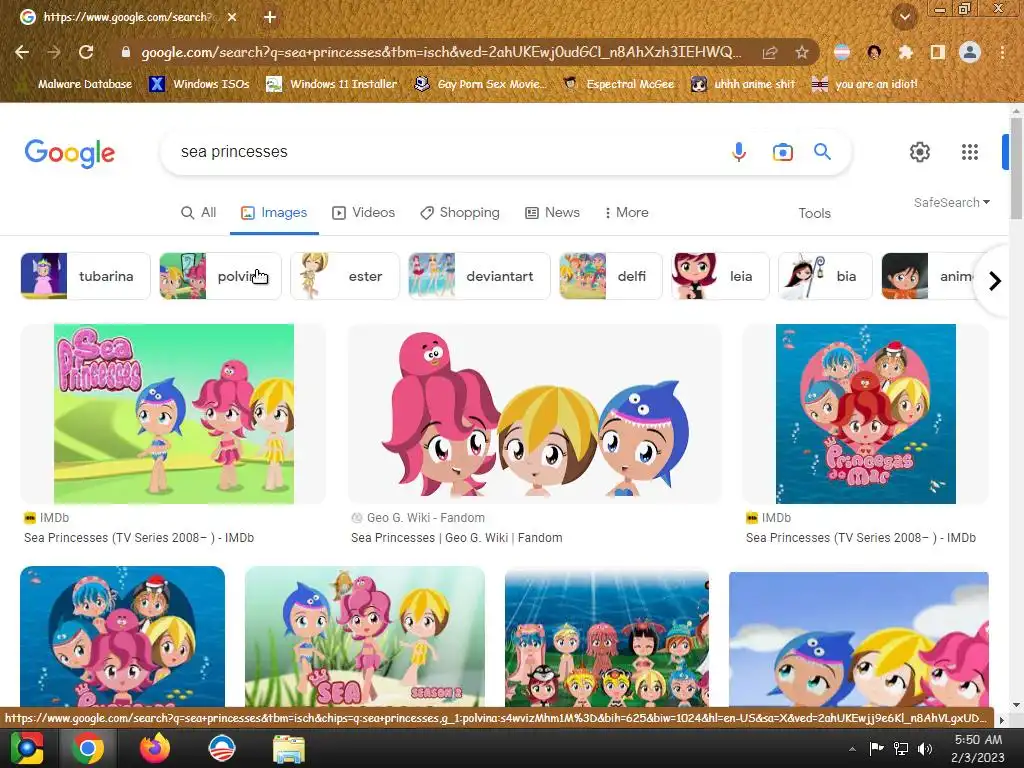Search by image with the camera icon
Image resolution: width=1024 pixels, height=768 pixels.
click(x=782, y=152)
